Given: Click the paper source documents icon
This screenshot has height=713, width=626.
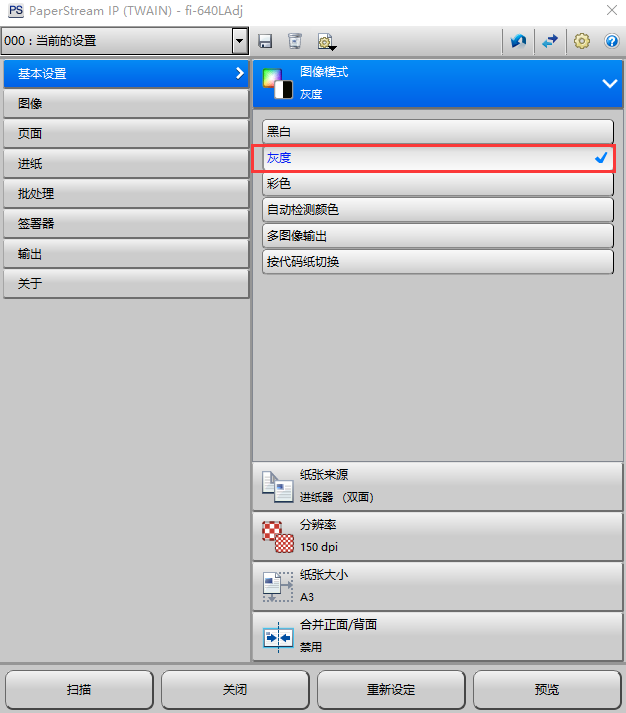Looking at the screenshot, I should [277, 487].
